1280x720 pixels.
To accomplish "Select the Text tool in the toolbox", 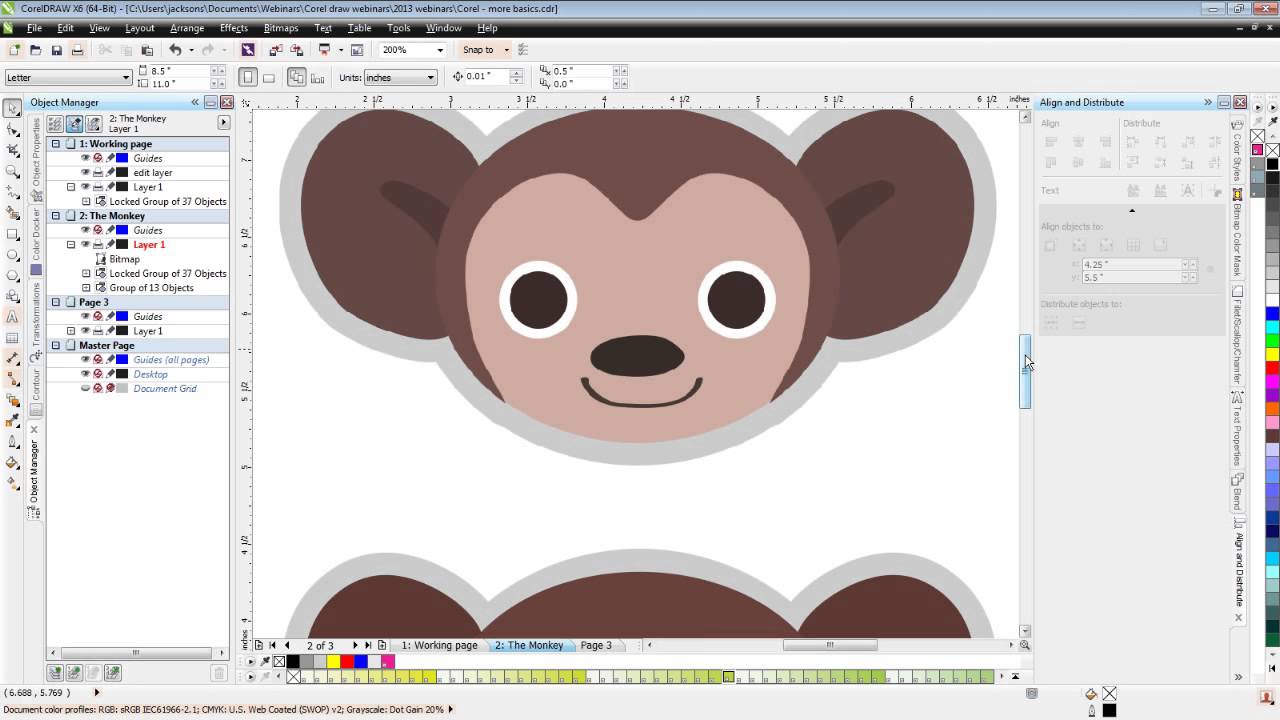I will tap(13, 317).
